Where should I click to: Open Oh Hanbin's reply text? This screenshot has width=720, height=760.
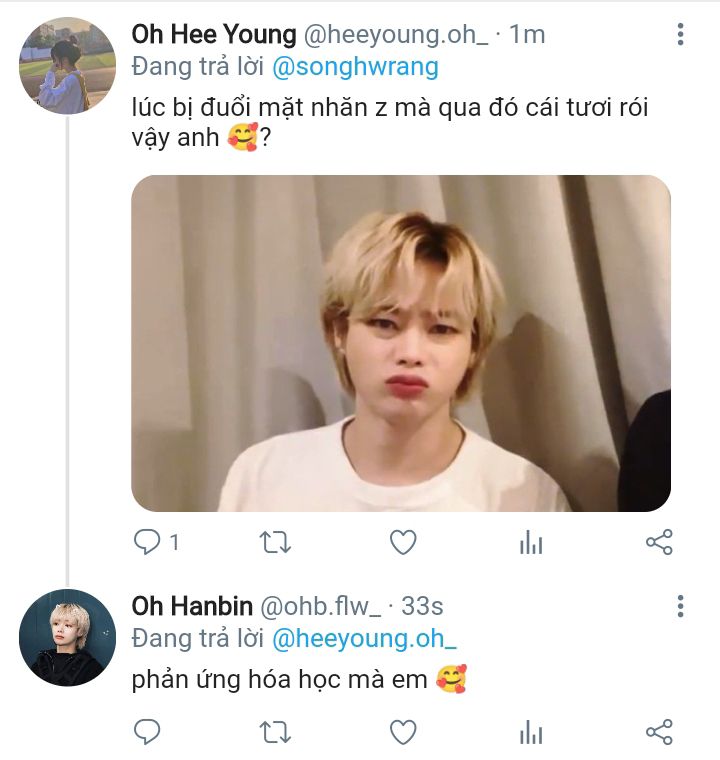tap(280, 680)
